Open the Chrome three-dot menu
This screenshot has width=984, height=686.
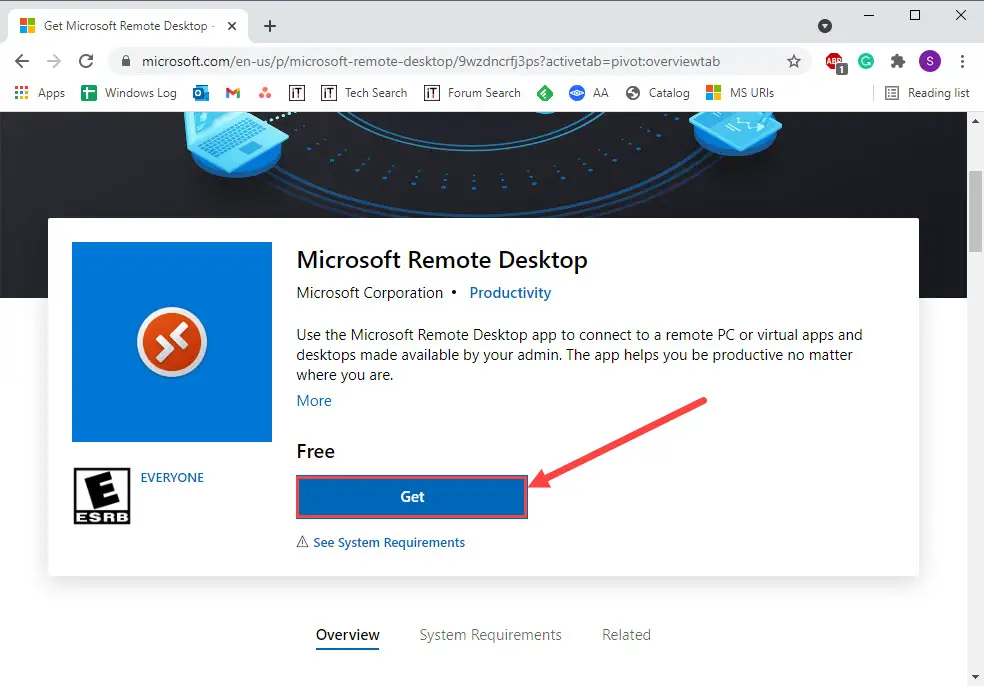[x=962, y=61]
